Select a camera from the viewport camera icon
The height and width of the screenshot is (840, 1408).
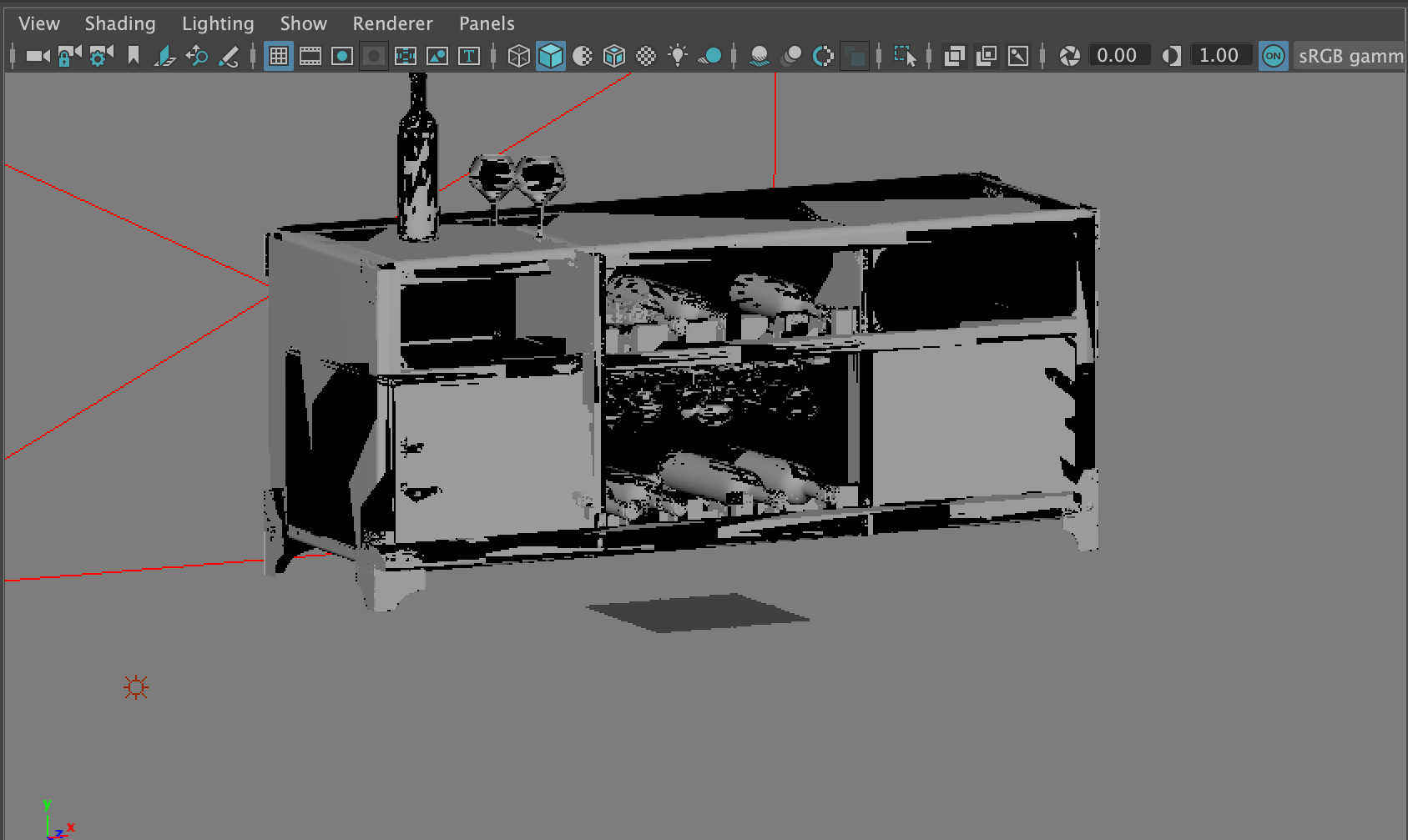[37, 55]
